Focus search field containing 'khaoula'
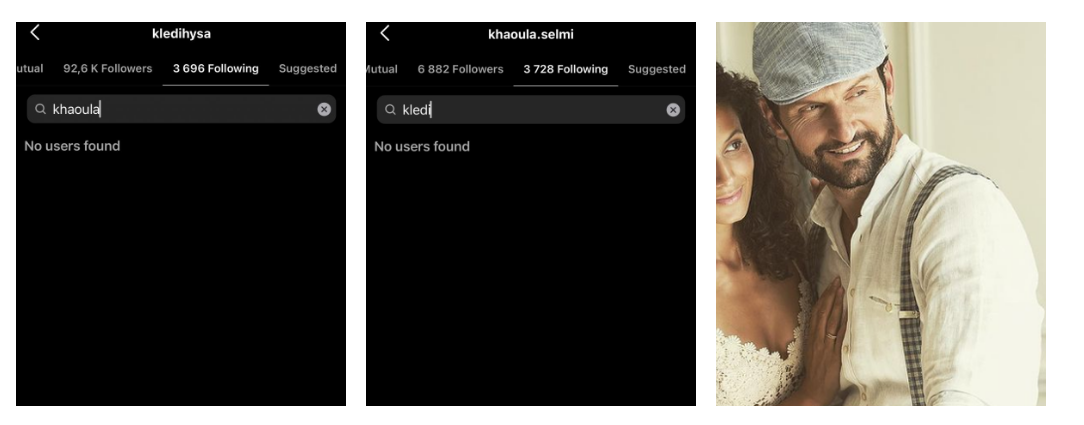 tap(181, 109)
